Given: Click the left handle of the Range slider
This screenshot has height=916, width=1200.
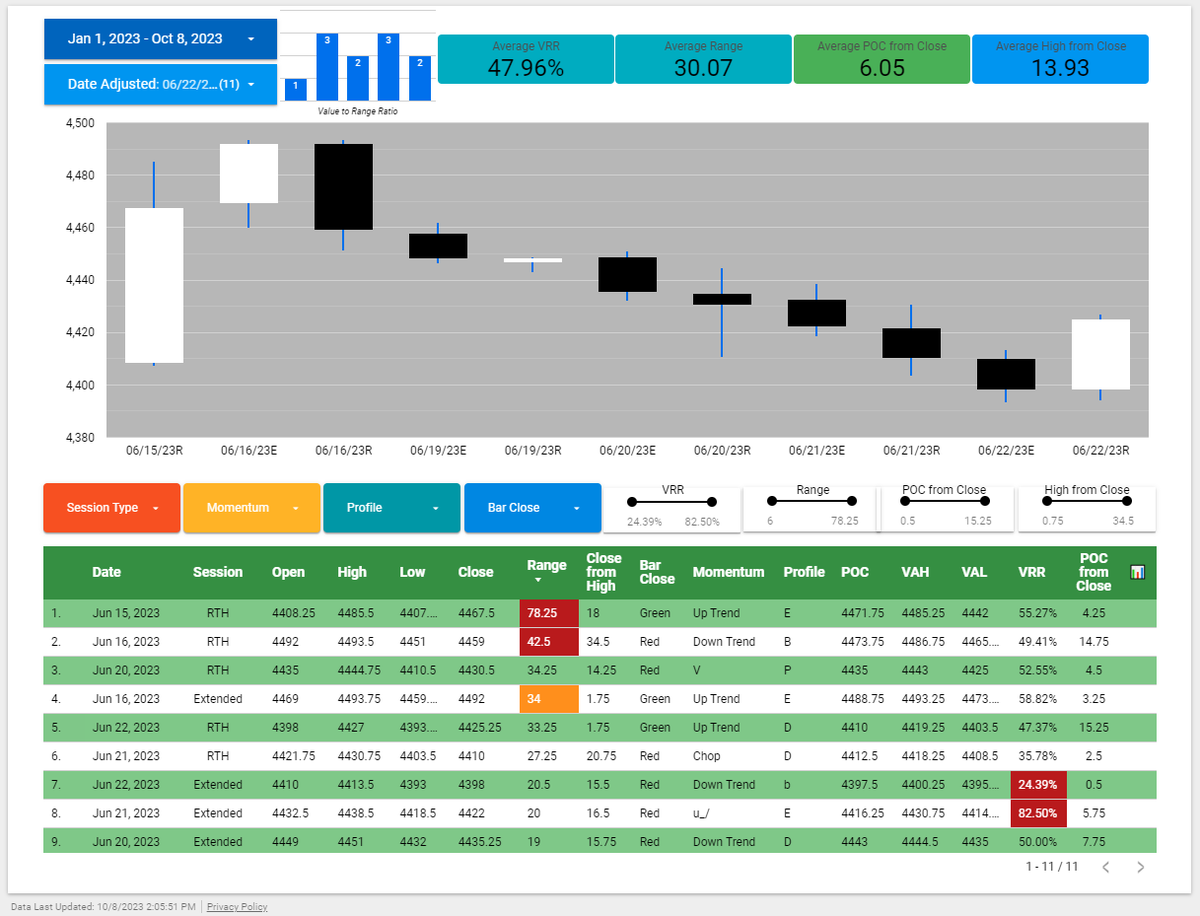Looking at the screenshot, I should click(771, 501).
